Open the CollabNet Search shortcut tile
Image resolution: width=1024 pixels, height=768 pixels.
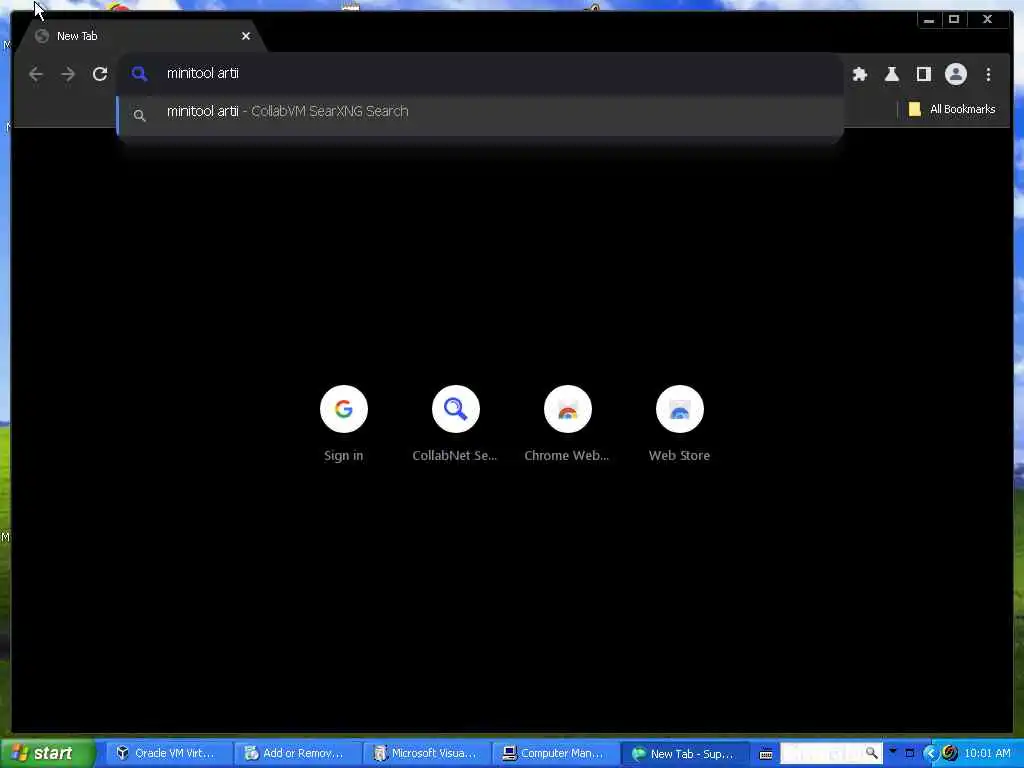[x=455, y=424]
